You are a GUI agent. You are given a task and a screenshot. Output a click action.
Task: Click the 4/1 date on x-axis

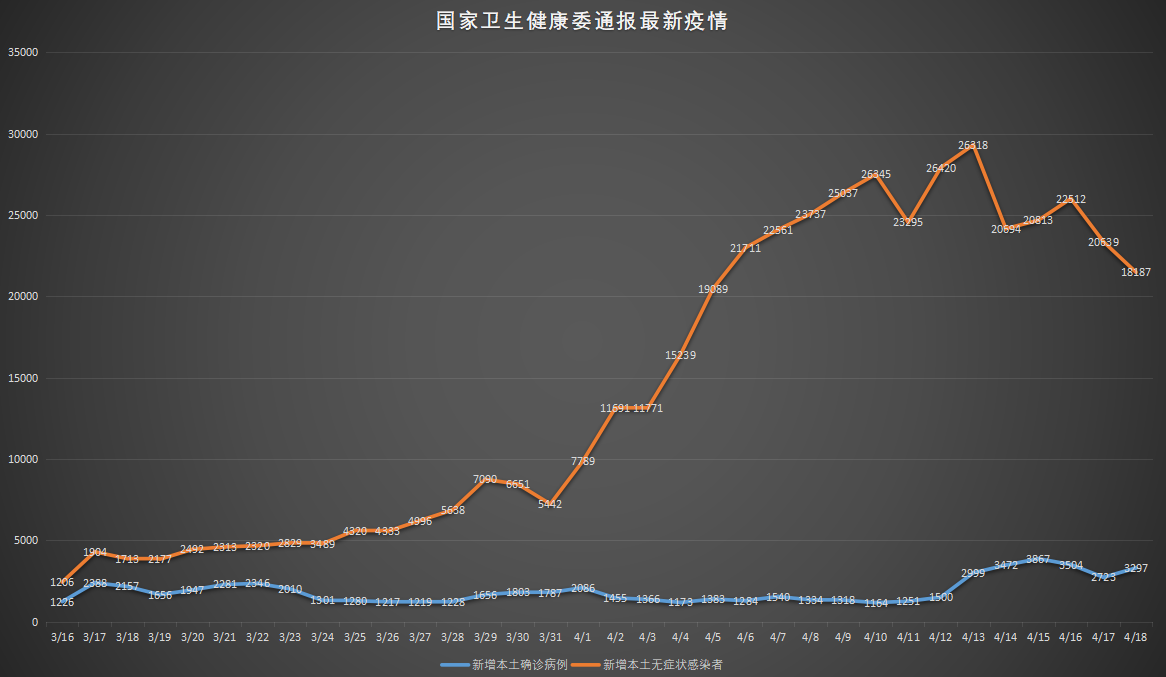point(582,638)
